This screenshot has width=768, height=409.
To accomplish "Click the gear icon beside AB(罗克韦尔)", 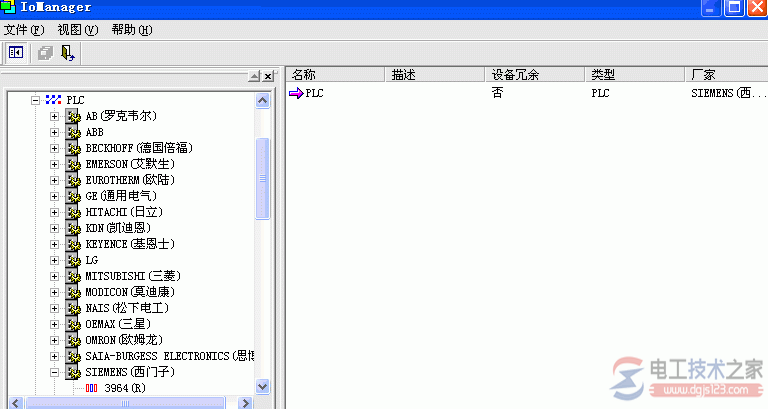I will click(x=73, y=117).
